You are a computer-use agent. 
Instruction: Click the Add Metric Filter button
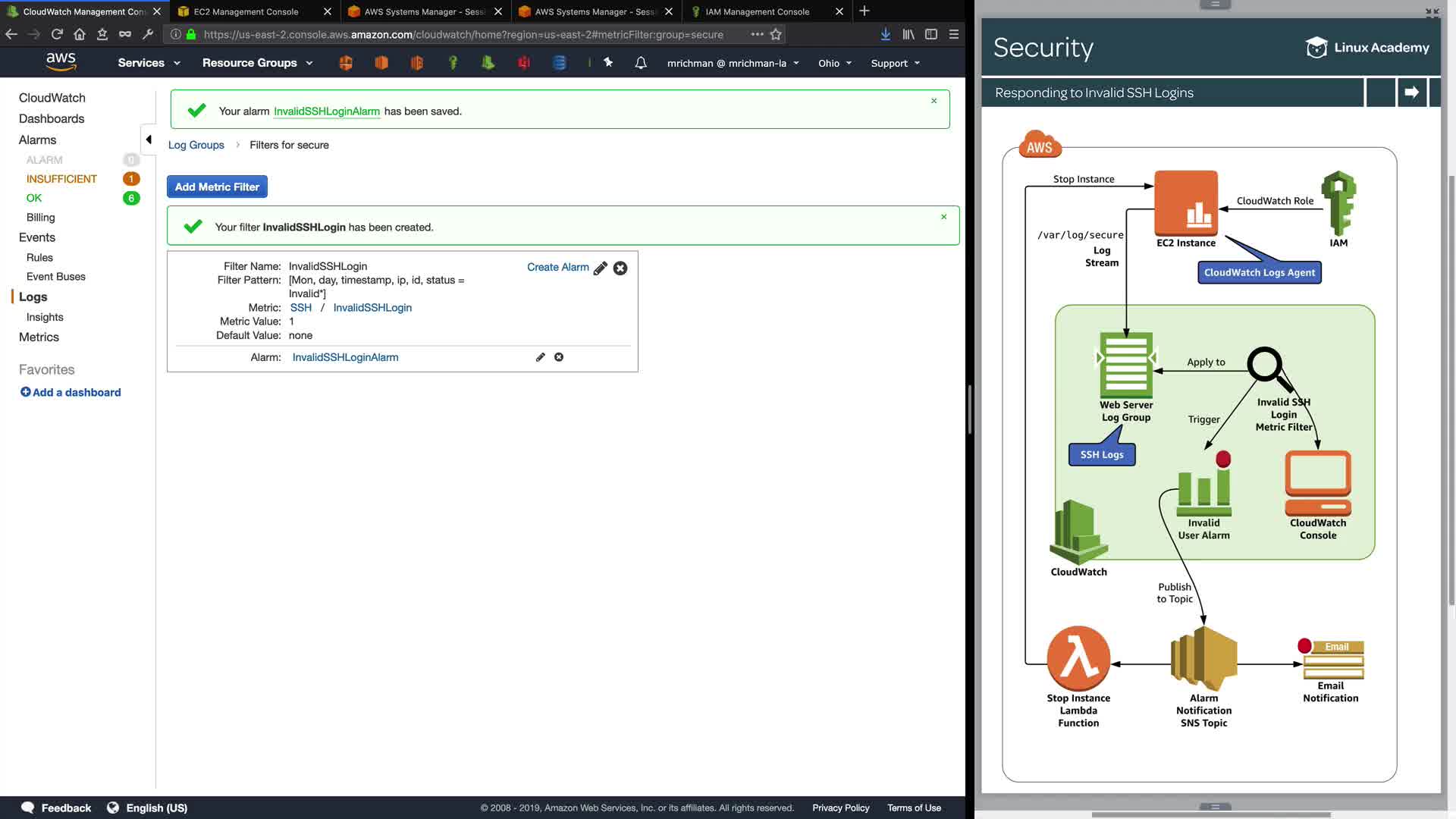tap(217, 187)
